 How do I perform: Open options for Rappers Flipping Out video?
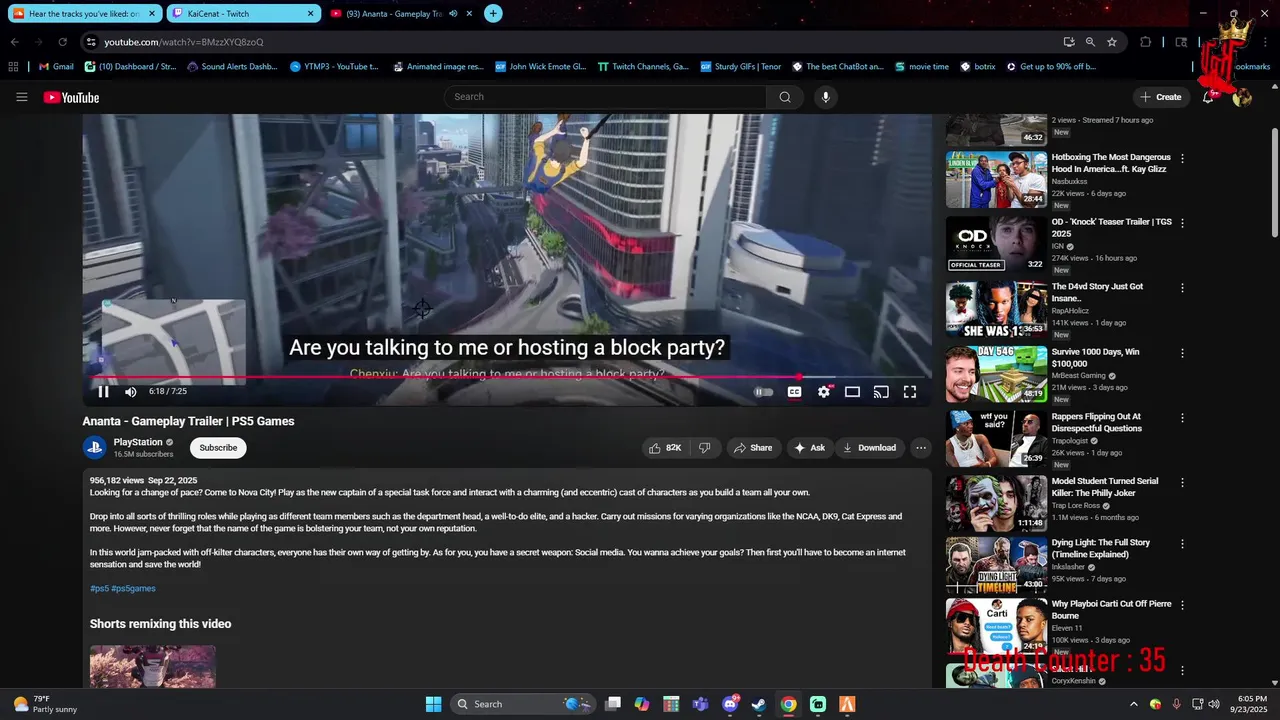tap(1183, 417)
